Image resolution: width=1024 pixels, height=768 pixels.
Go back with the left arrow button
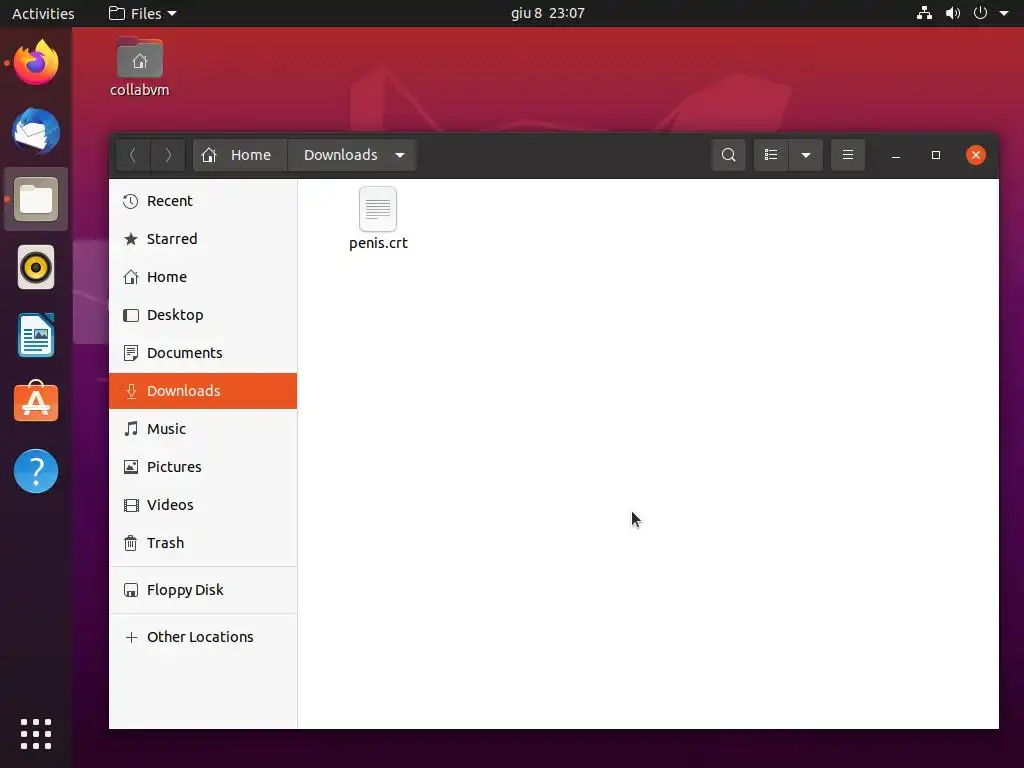pos(133,155)
